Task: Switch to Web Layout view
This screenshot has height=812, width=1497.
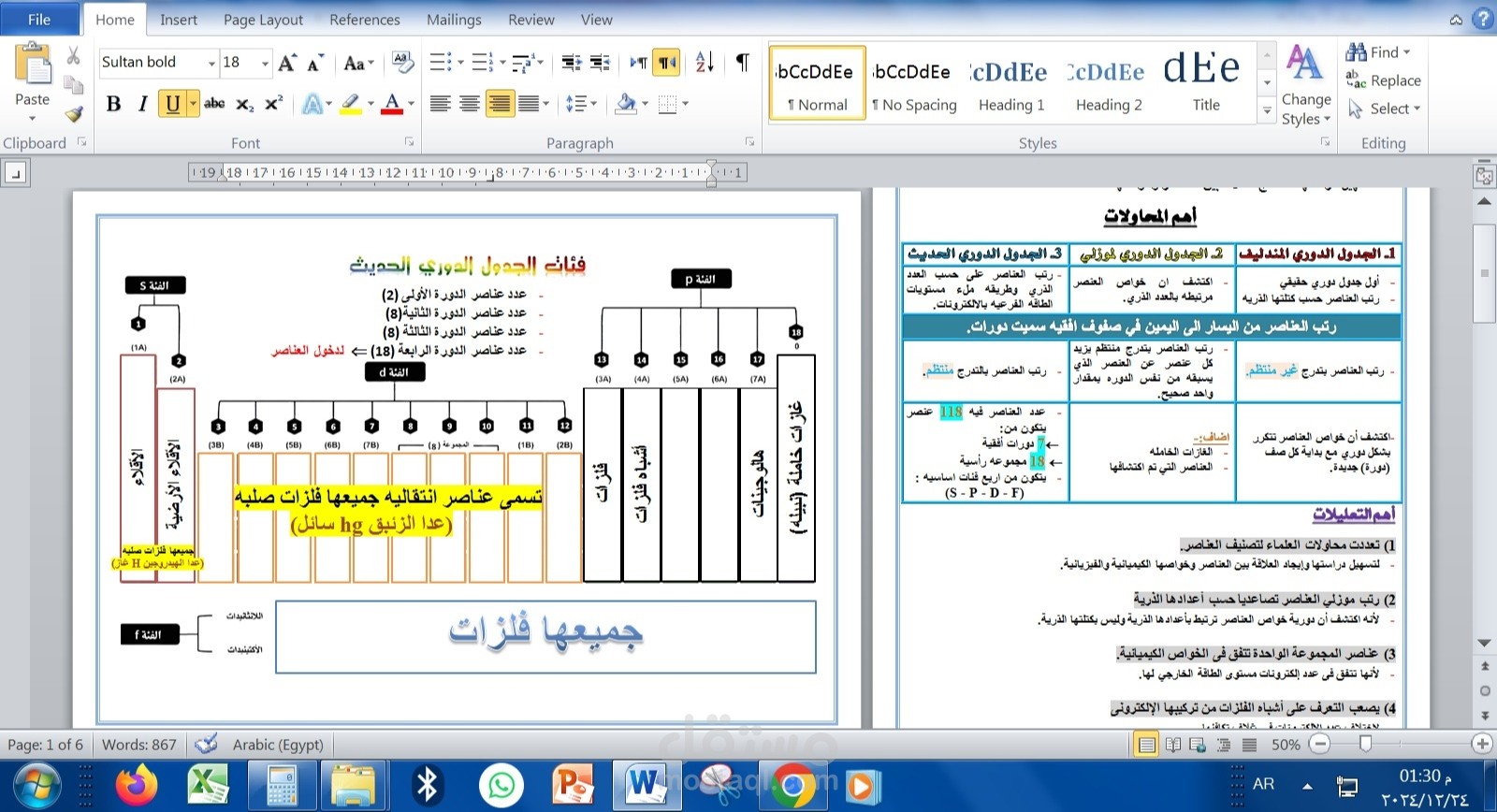Action: [1198, 745]
